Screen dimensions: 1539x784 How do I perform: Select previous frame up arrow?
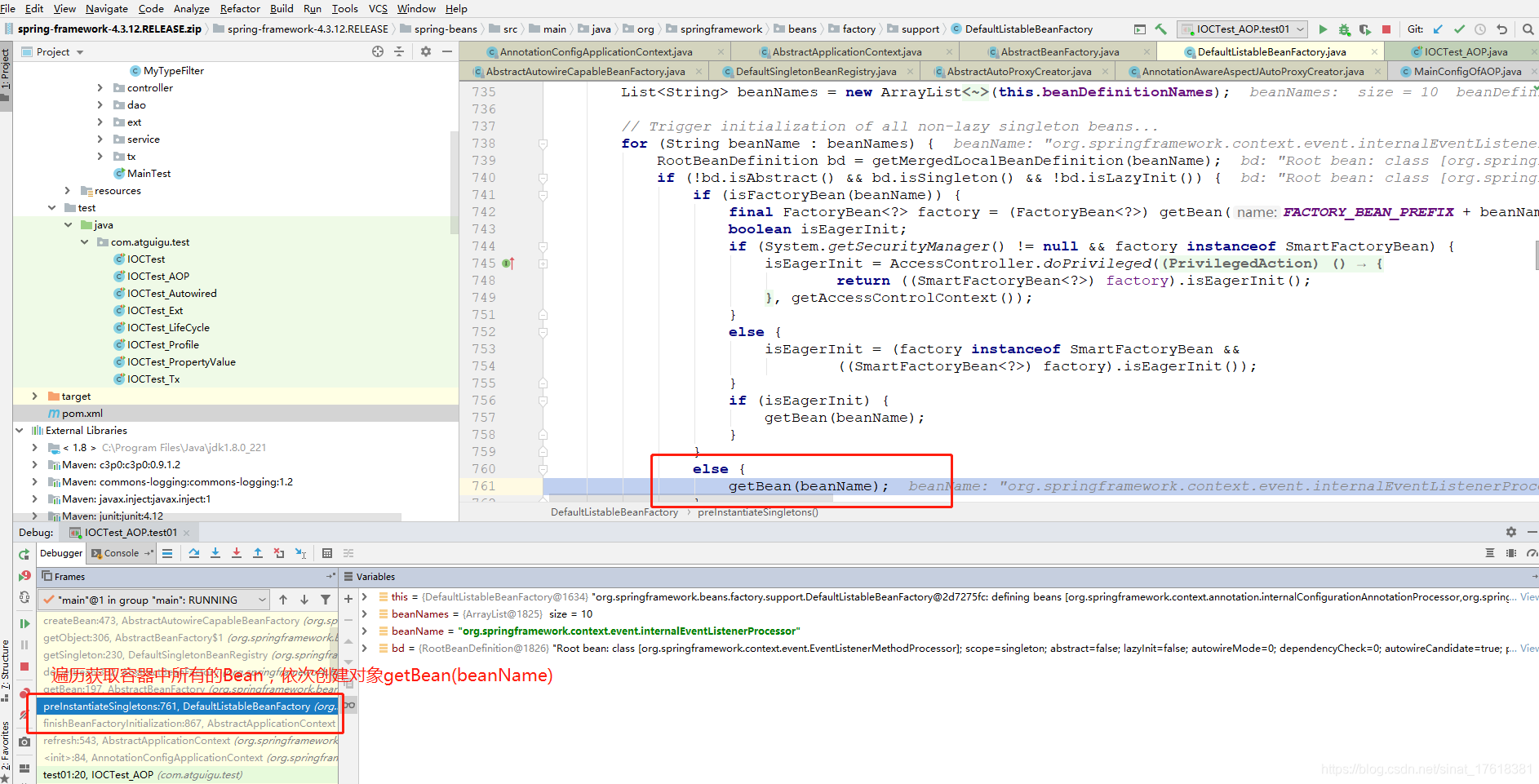coord(283,600)
